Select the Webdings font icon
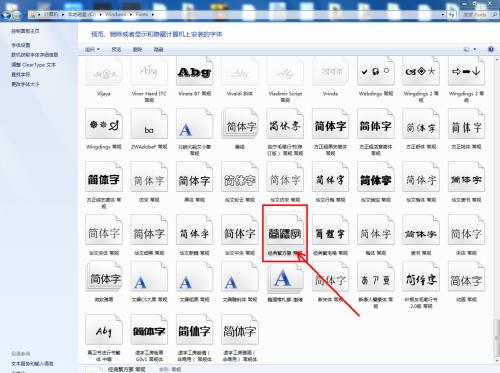500x373 pixels. [376, 72]
